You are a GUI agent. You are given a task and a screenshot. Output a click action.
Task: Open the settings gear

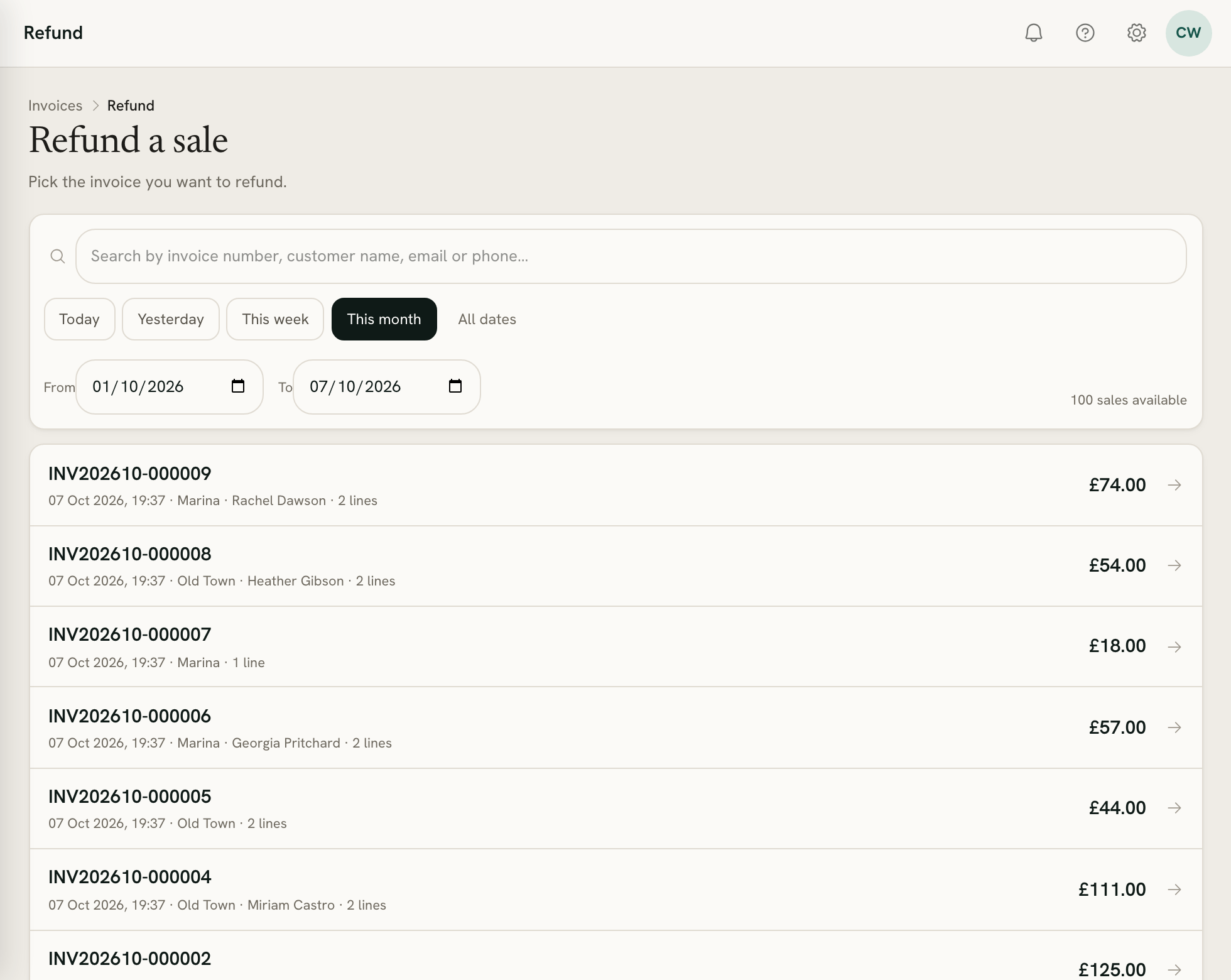tap(1137, 33)
